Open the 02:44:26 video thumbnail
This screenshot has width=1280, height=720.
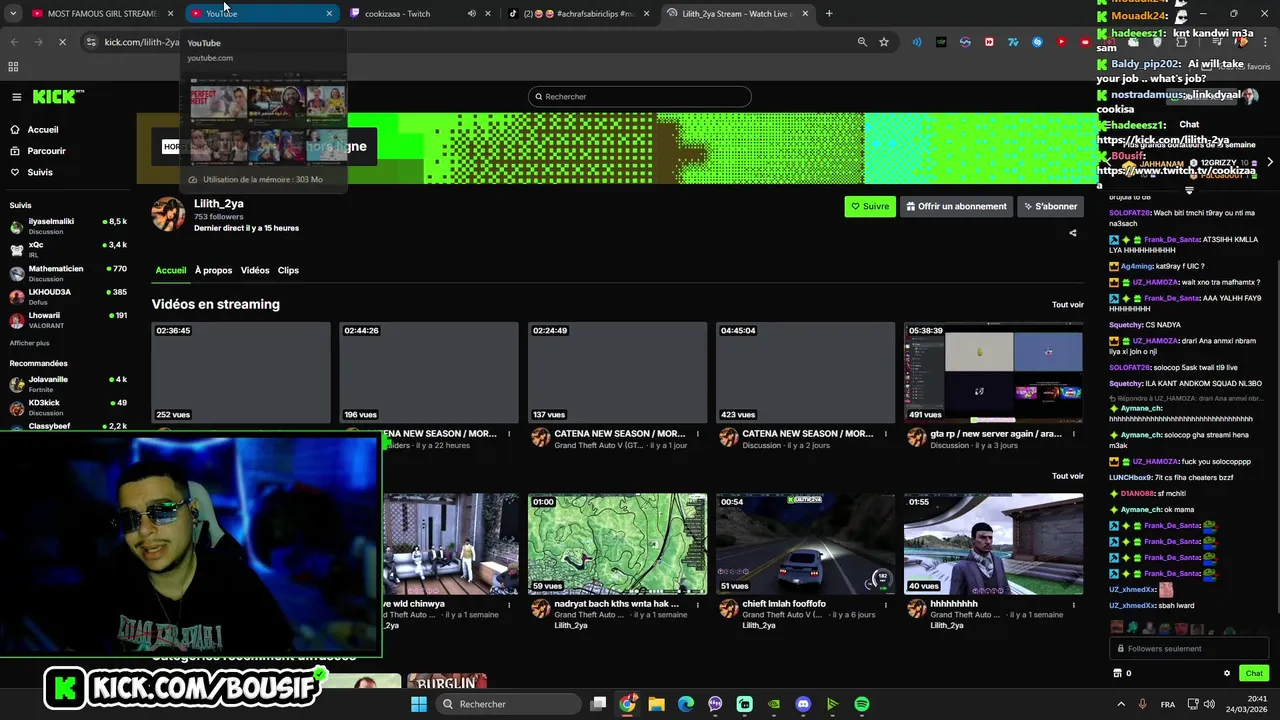click(429, 372)
